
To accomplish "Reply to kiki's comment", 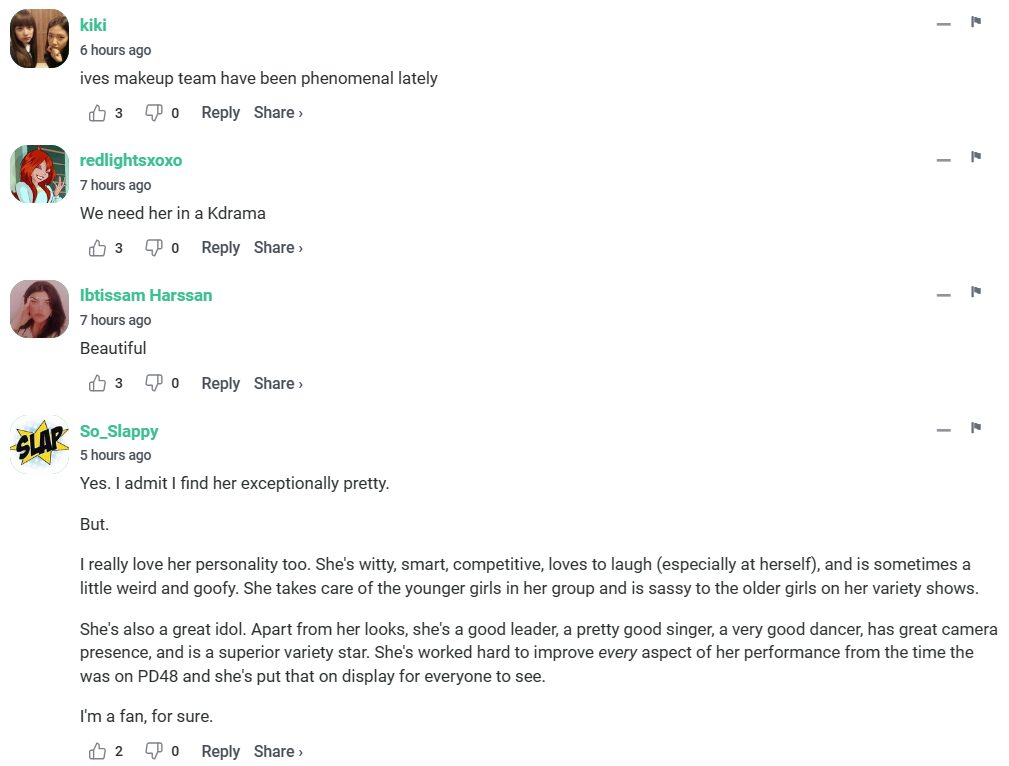I will [x=220, y=113].
